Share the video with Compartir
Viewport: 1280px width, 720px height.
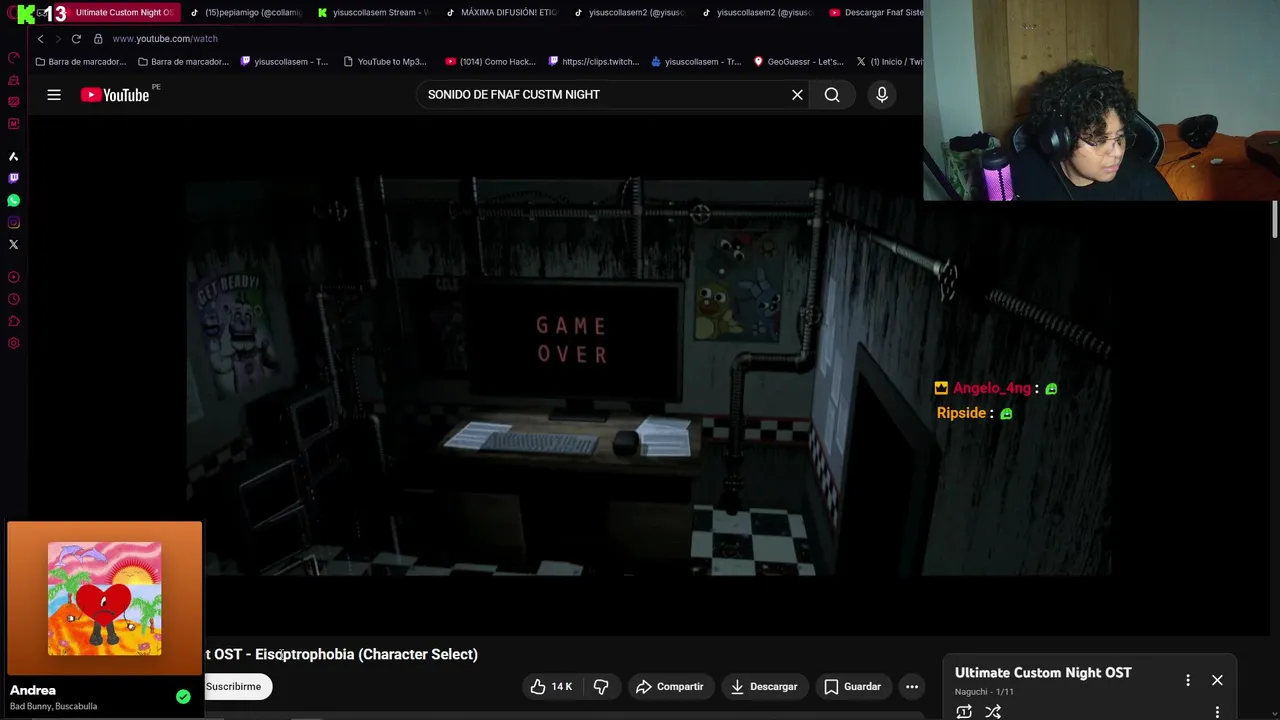click(x=670, y=686)
